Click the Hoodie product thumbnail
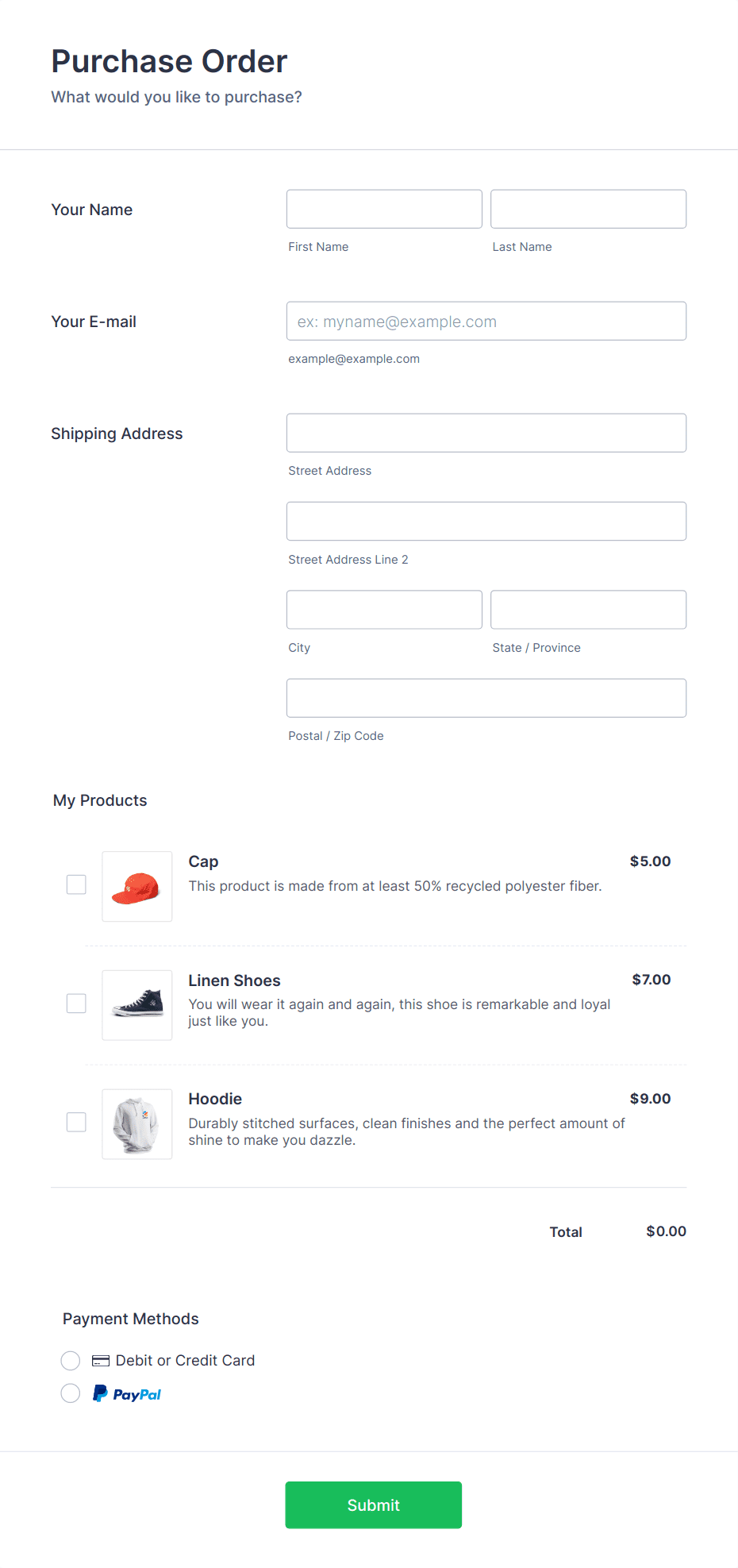 pos(136,1123)
